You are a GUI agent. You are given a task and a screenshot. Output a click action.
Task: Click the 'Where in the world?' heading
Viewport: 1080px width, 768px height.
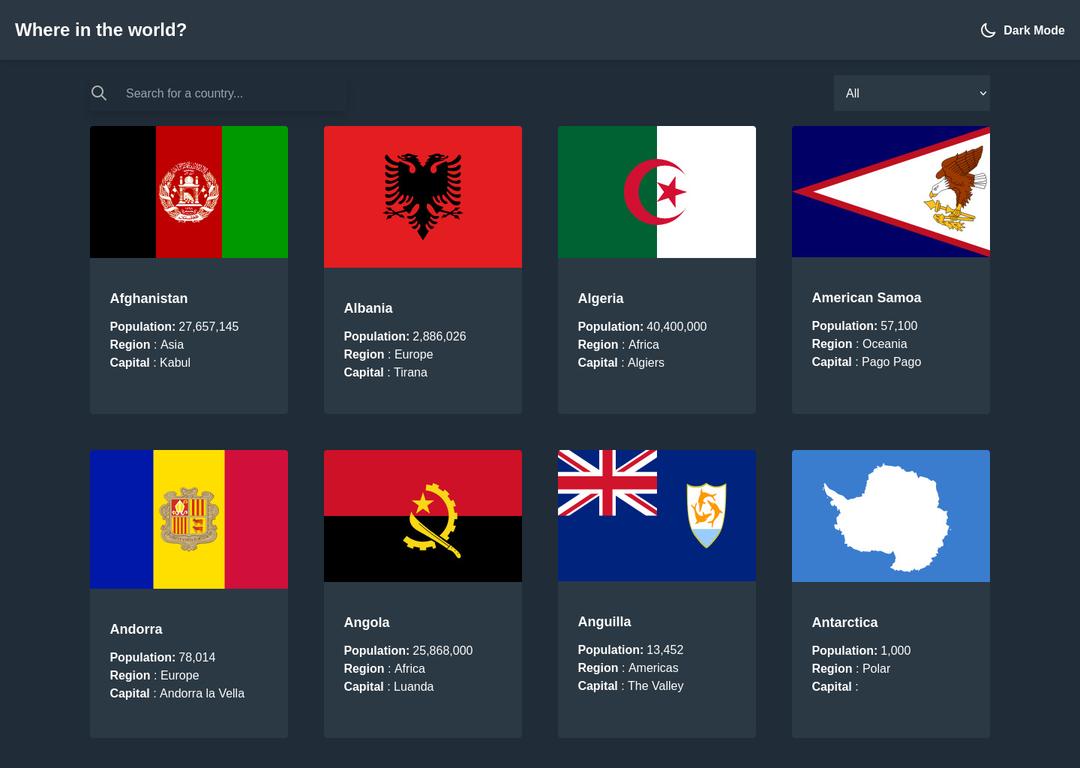click(101, 30)
